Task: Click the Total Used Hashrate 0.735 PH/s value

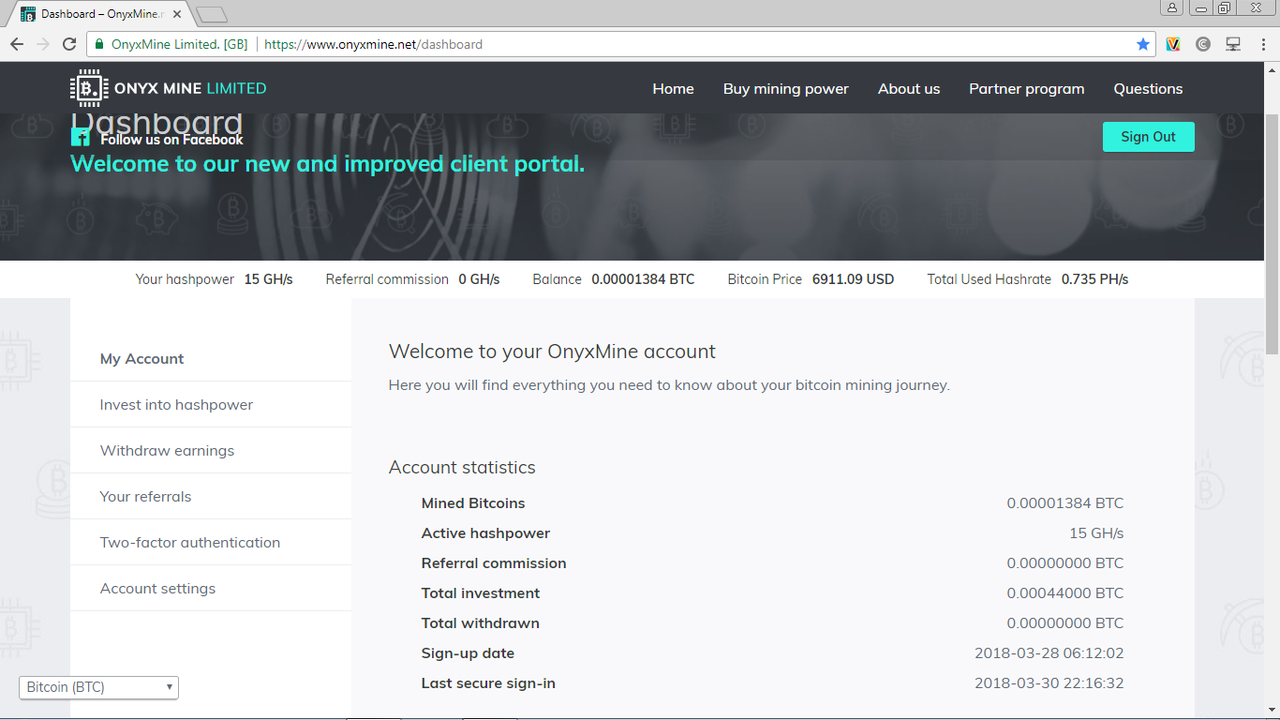Action: coord(1094,279)
